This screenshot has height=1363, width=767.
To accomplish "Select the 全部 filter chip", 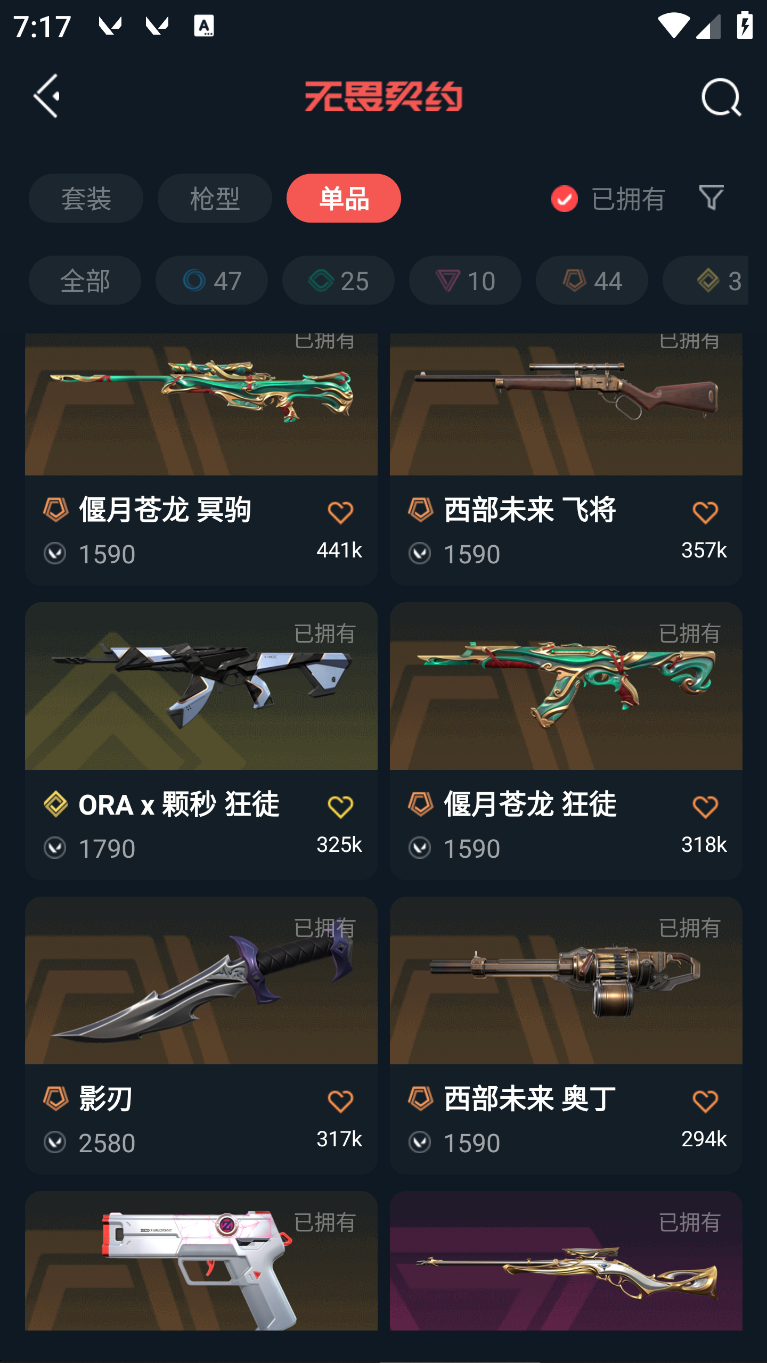I will [x=85, y=280].
